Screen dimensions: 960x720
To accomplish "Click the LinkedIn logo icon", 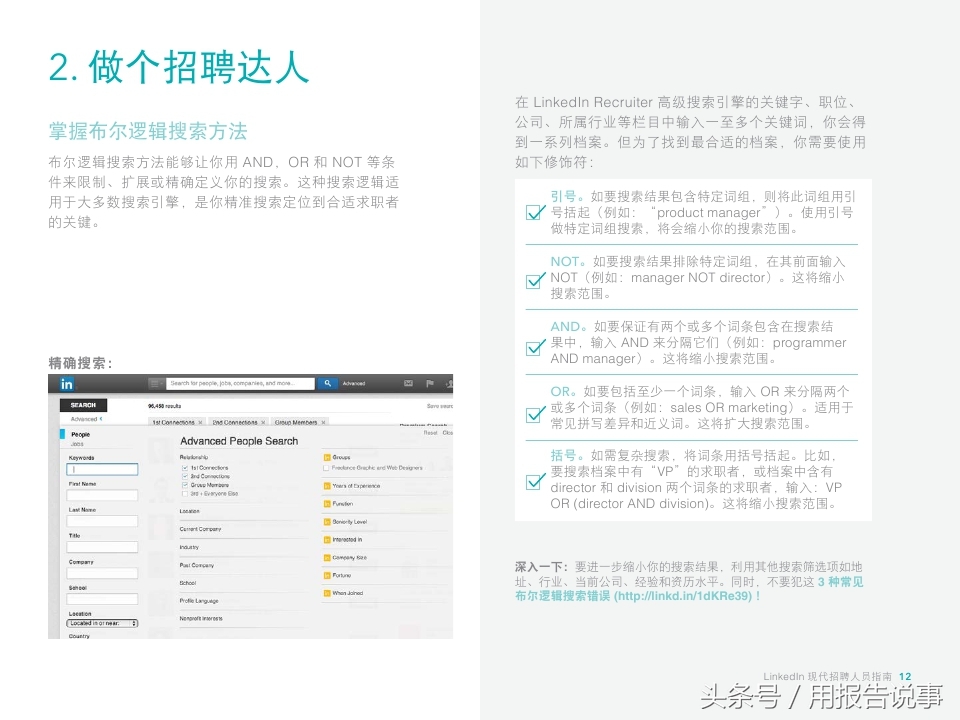I will [68, 383].
